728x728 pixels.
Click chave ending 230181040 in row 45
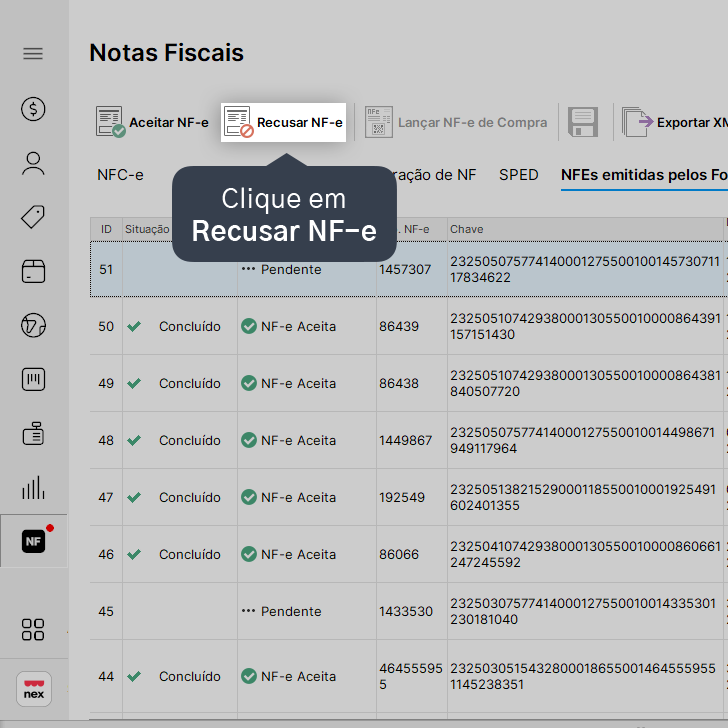point(583,611)
